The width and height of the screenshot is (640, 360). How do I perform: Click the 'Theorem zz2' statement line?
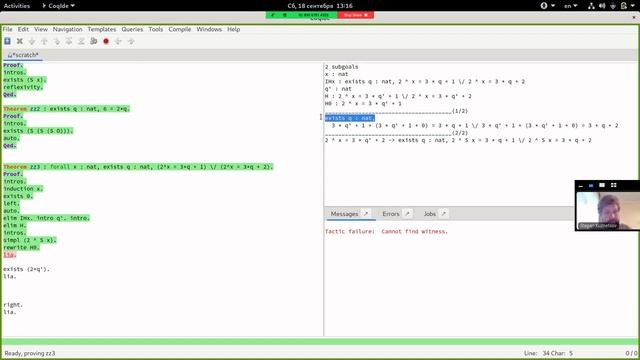click(x=67, y=109)
